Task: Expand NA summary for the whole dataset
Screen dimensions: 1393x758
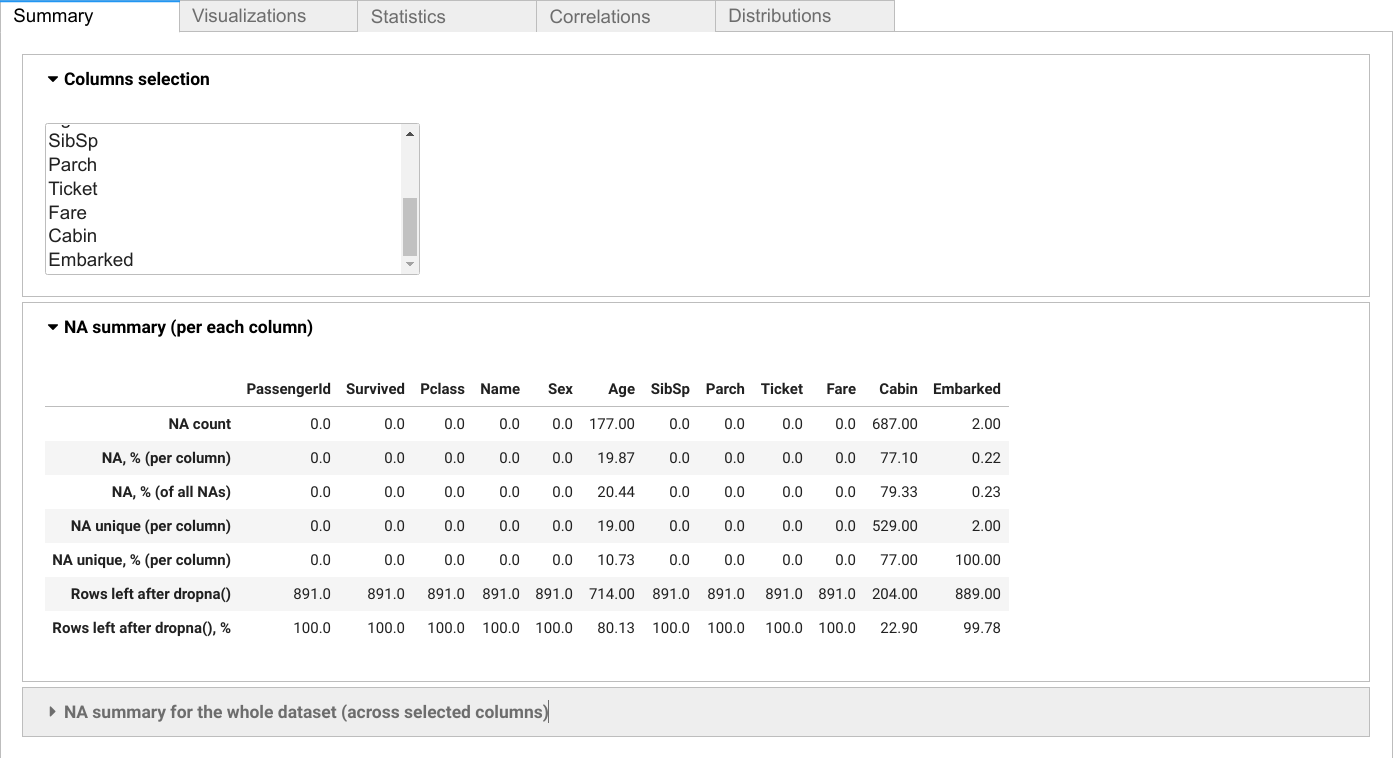Action: click(695, 712)
